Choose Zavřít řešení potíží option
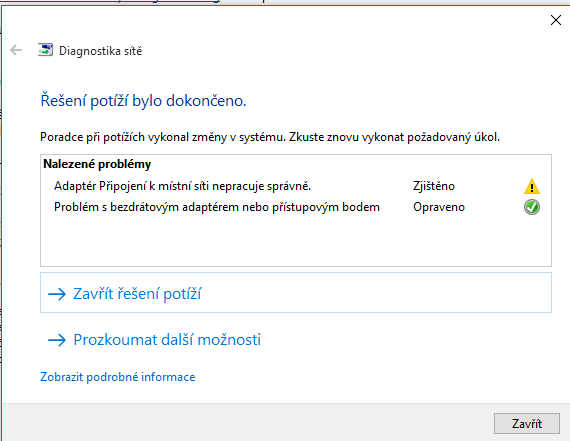 tap(296, 293)
